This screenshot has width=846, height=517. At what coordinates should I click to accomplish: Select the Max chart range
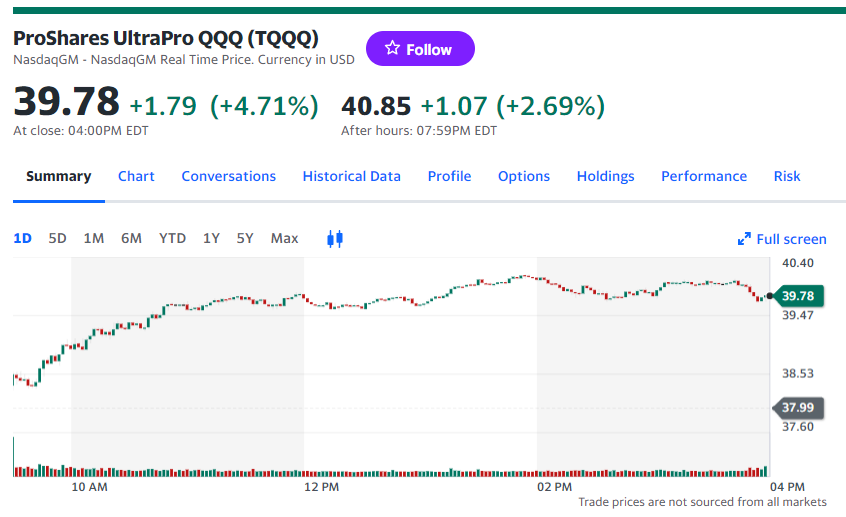point(284,239)
